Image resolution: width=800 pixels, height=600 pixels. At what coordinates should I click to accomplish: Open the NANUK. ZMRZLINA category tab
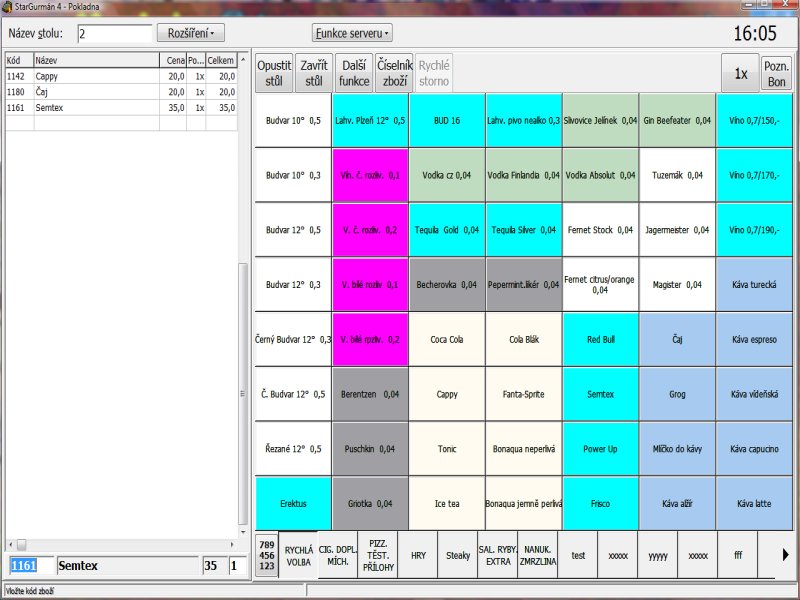[538, 555]
